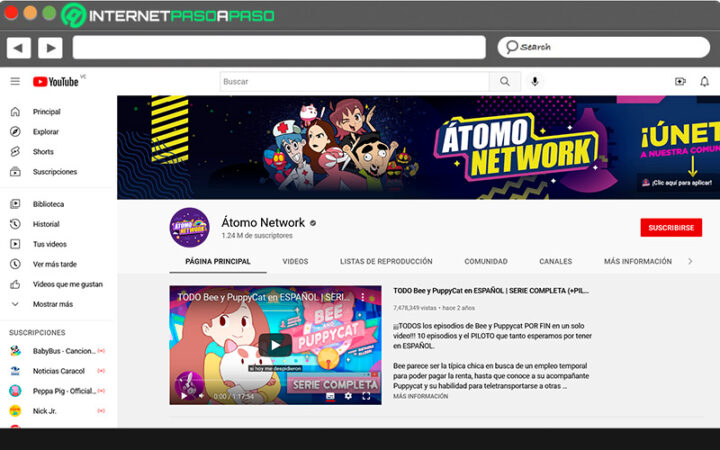Switch to the VIDEOS channel tab
This screenshot has width=720, height=450.
point(295,261)
